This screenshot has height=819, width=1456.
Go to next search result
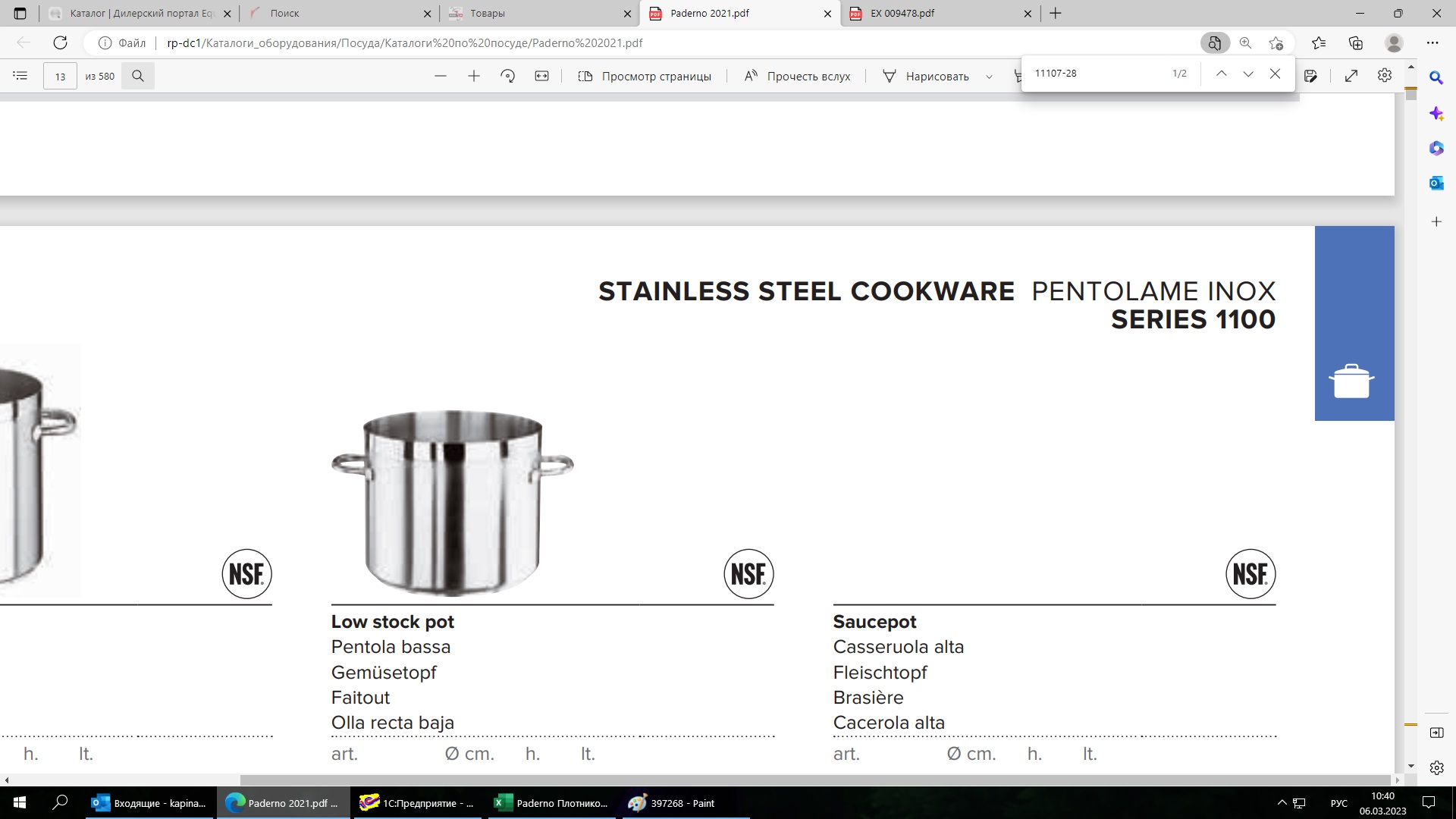coord(1248,73)
